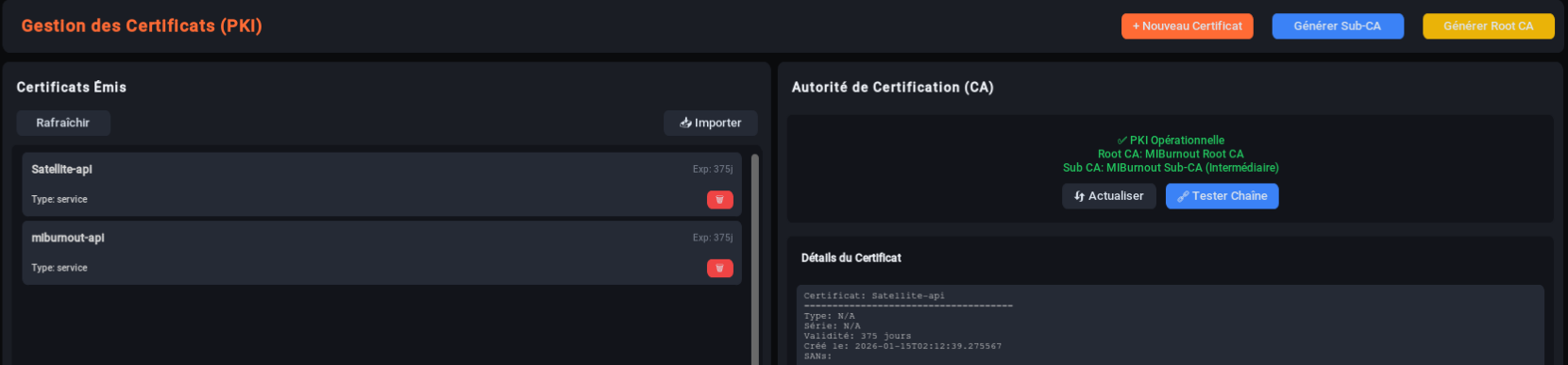Viewport: 1568px width, 365px height.
Task: Refresh list with Rafraîchir button
Action: 63,123
